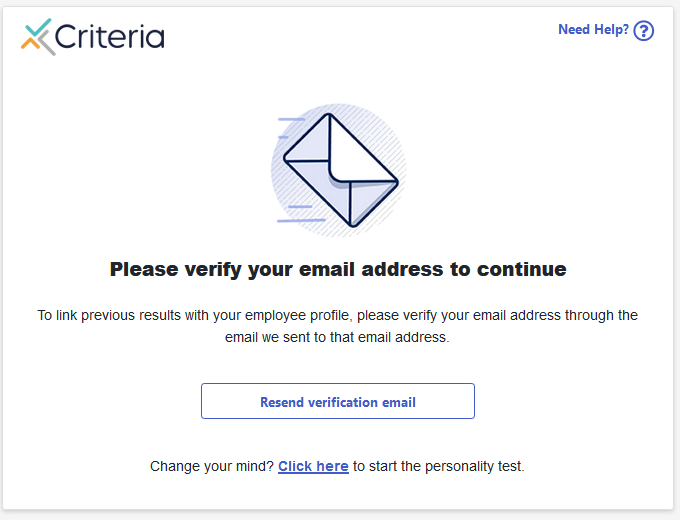Click the 'Please verify your email address' heading
This screenshot has width=680, height=520.
click(338, 269)
